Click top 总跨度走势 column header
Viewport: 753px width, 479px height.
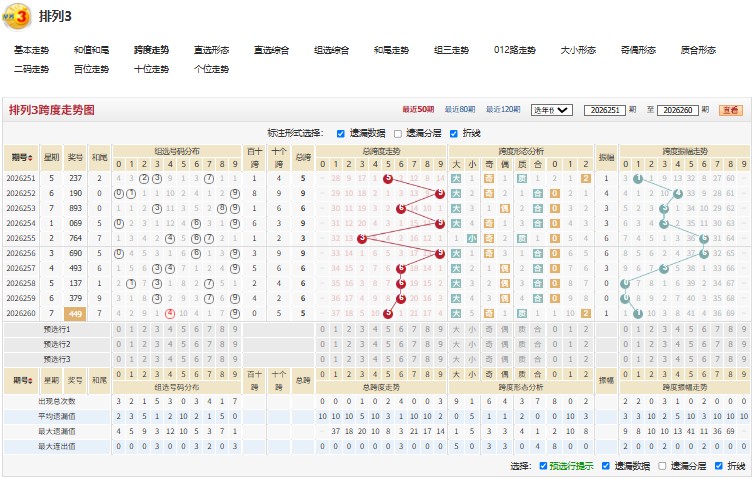(381, 151)
